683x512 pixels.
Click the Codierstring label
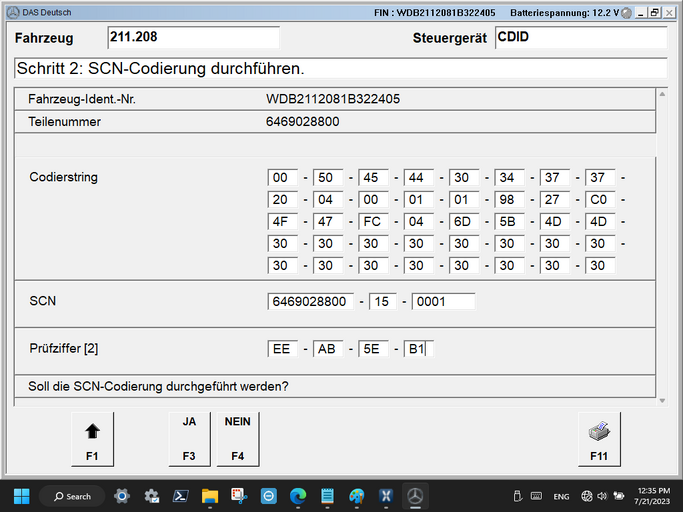click(x=64, y=177)
